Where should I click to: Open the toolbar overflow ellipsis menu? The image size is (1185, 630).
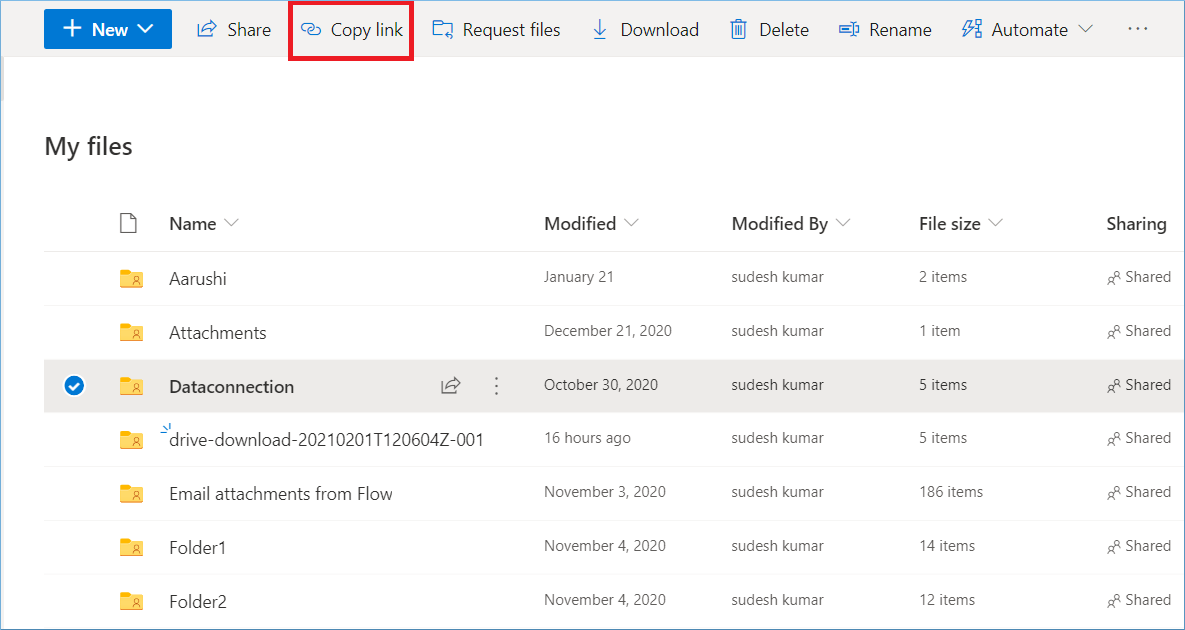1137,29
